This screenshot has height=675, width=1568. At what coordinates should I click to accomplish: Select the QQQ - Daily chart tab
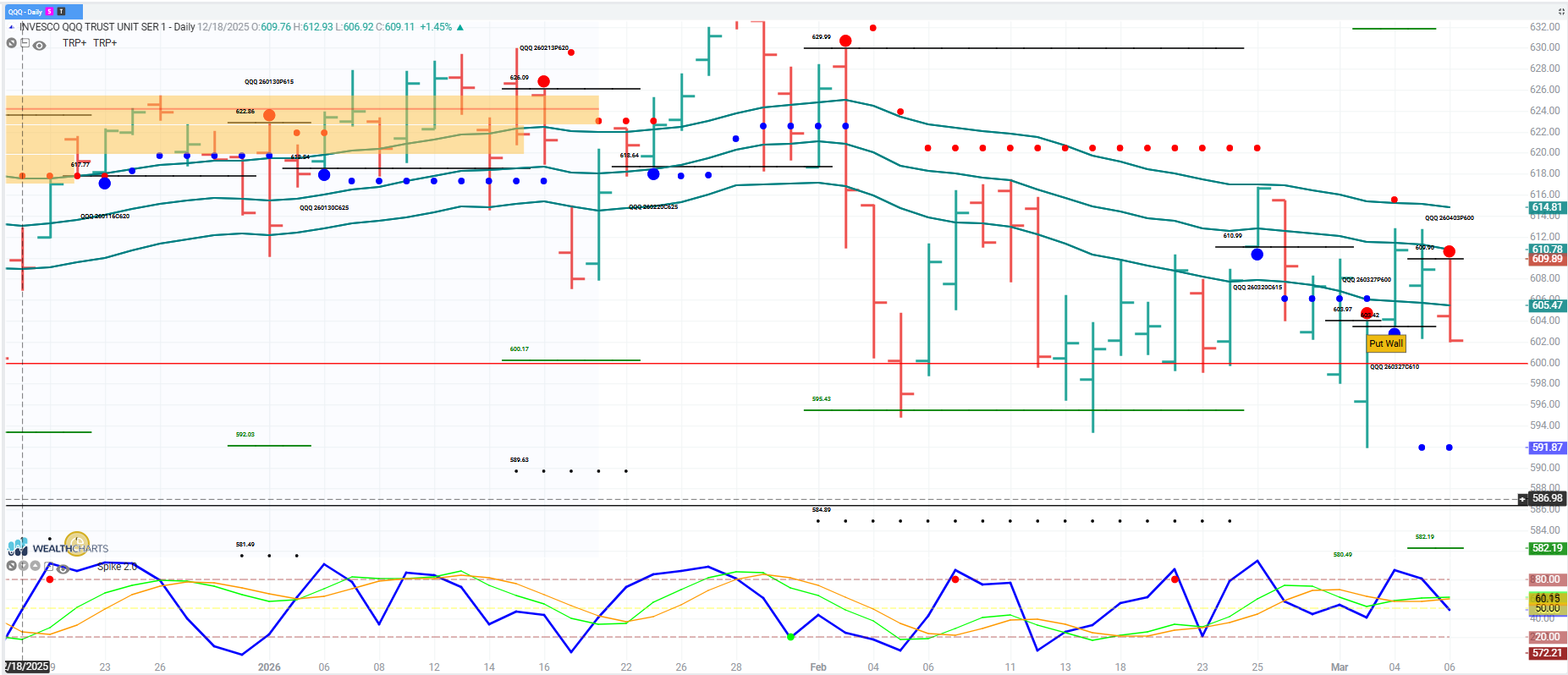coord(25,12)
